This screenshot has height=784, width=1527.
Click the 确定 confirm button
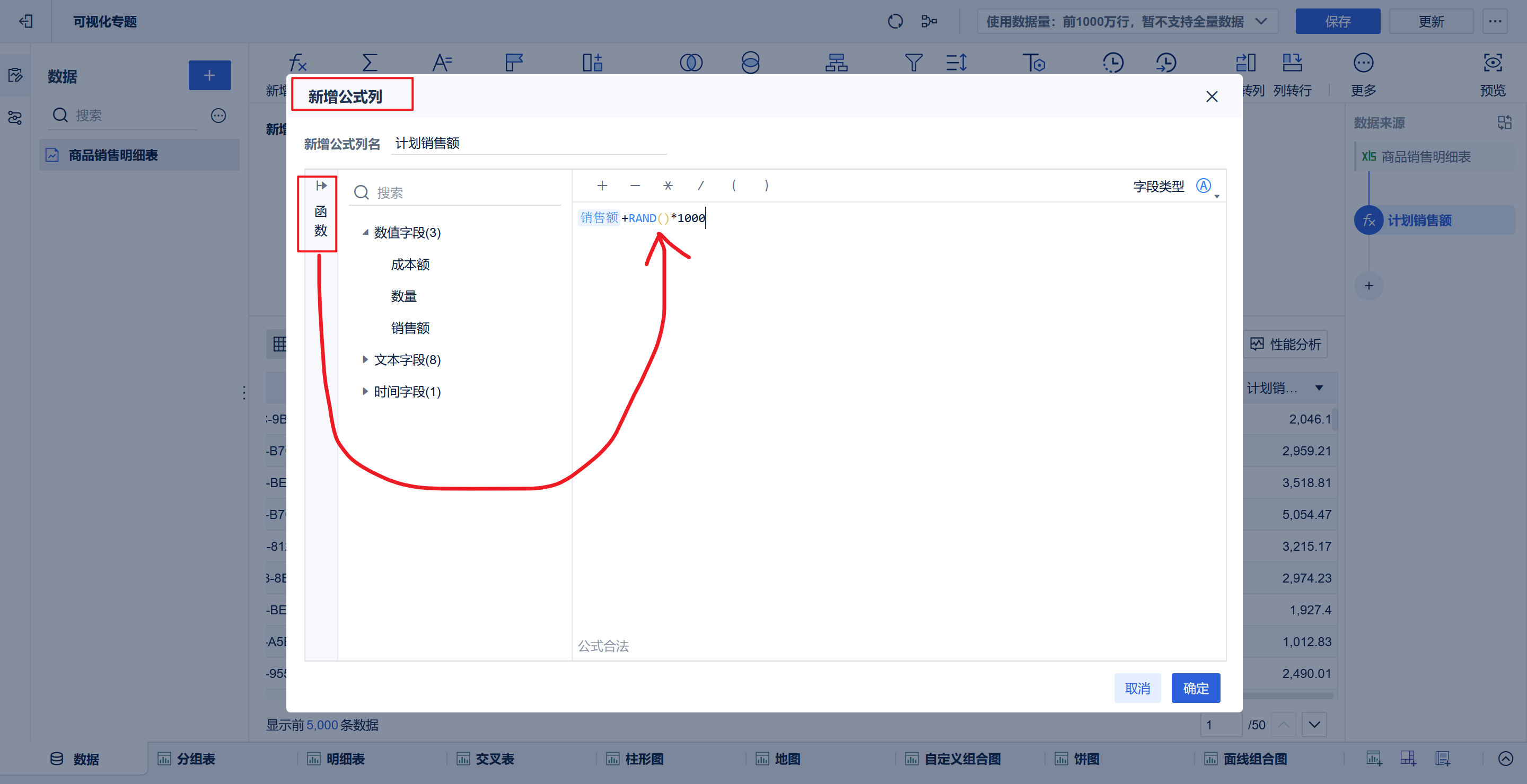(1195, 689)
